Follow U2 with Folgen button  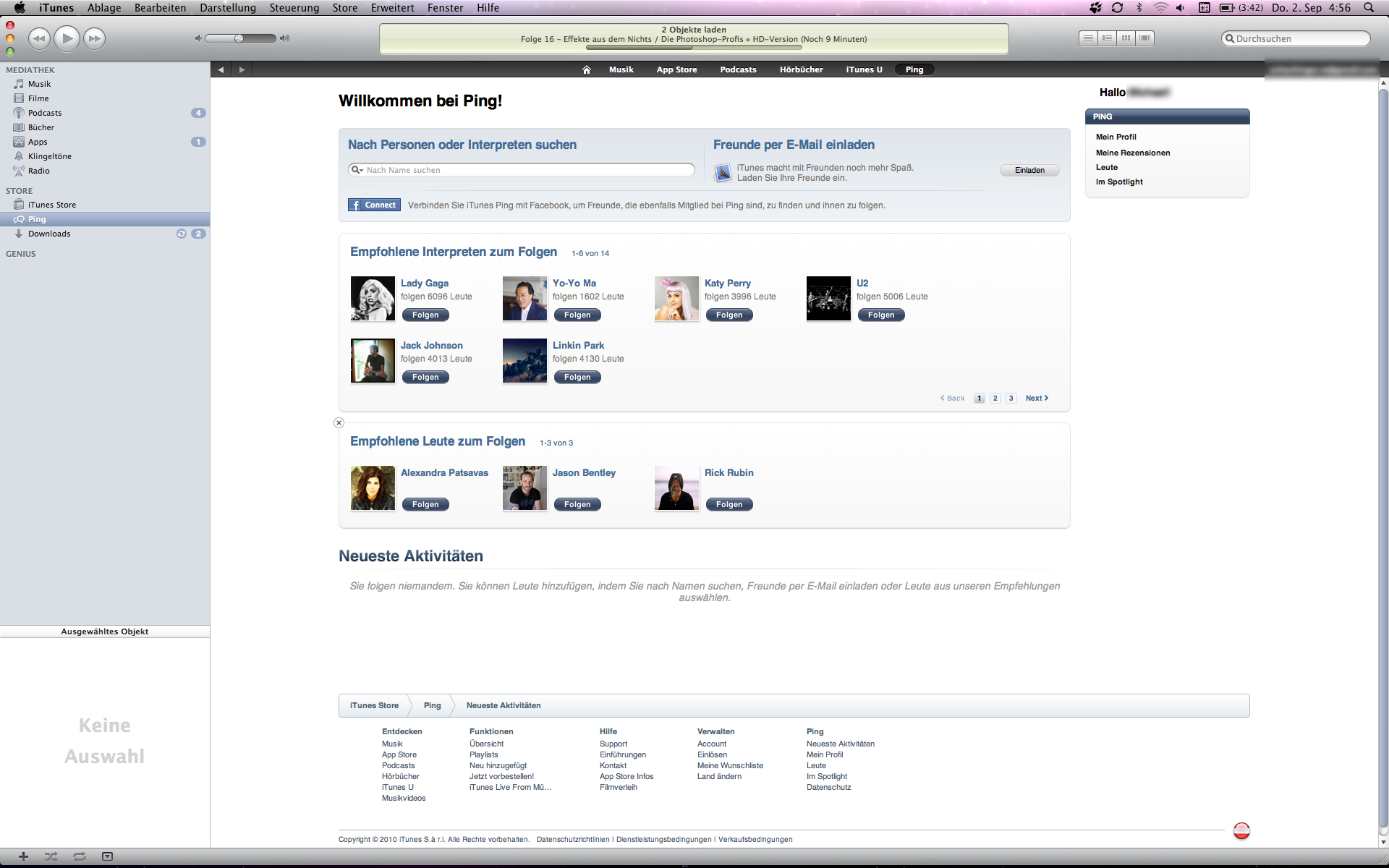pyautogui.click(x=881, y=315)
